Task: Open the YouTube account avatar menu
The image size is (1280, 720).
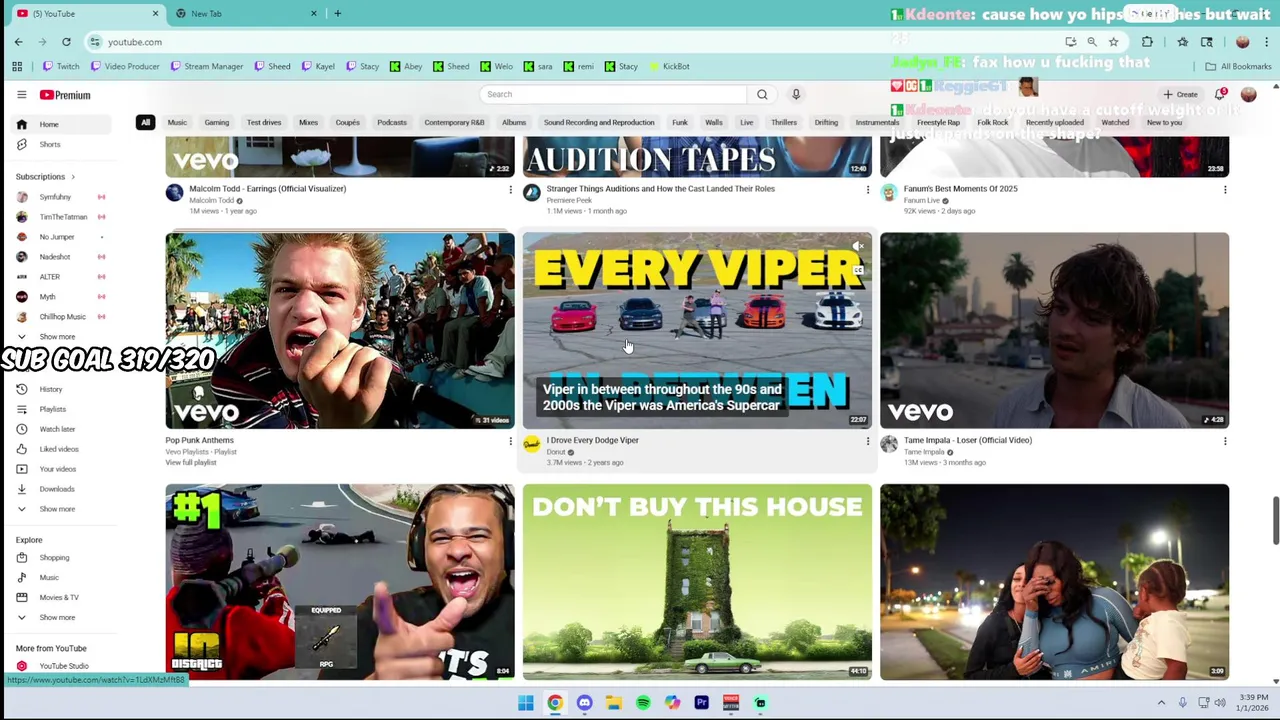Action: [1248, 94]
